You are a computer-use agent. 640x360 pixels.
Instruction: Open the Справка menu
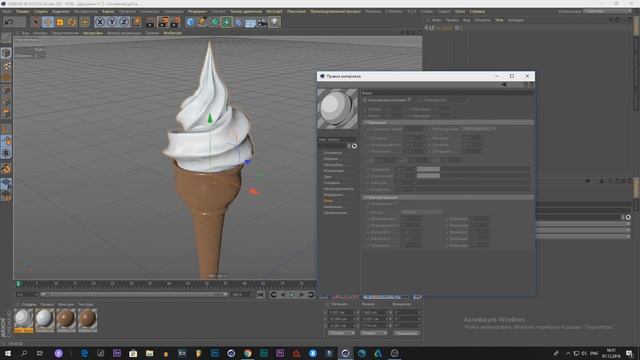pos(477,11)
